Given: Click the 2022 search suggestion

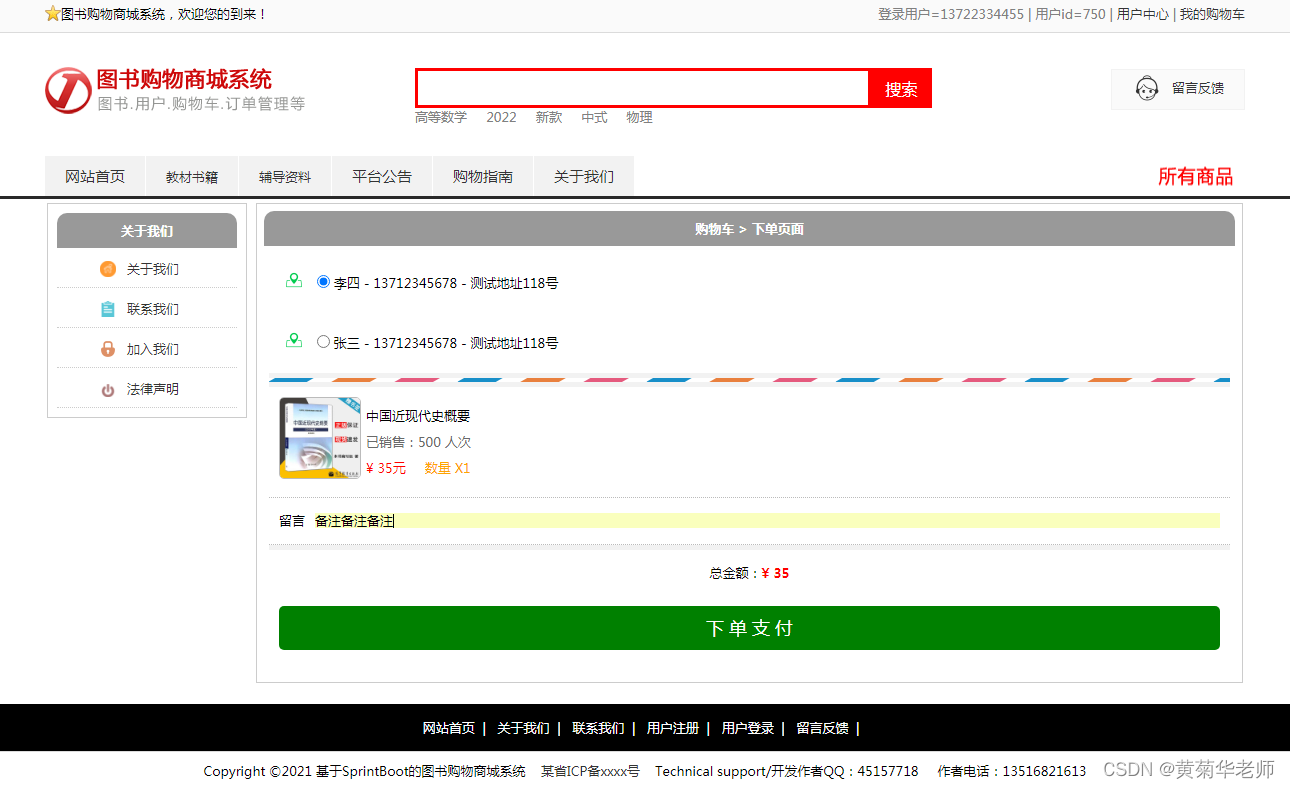Looking at the screenshot, I should pos(502,117).
